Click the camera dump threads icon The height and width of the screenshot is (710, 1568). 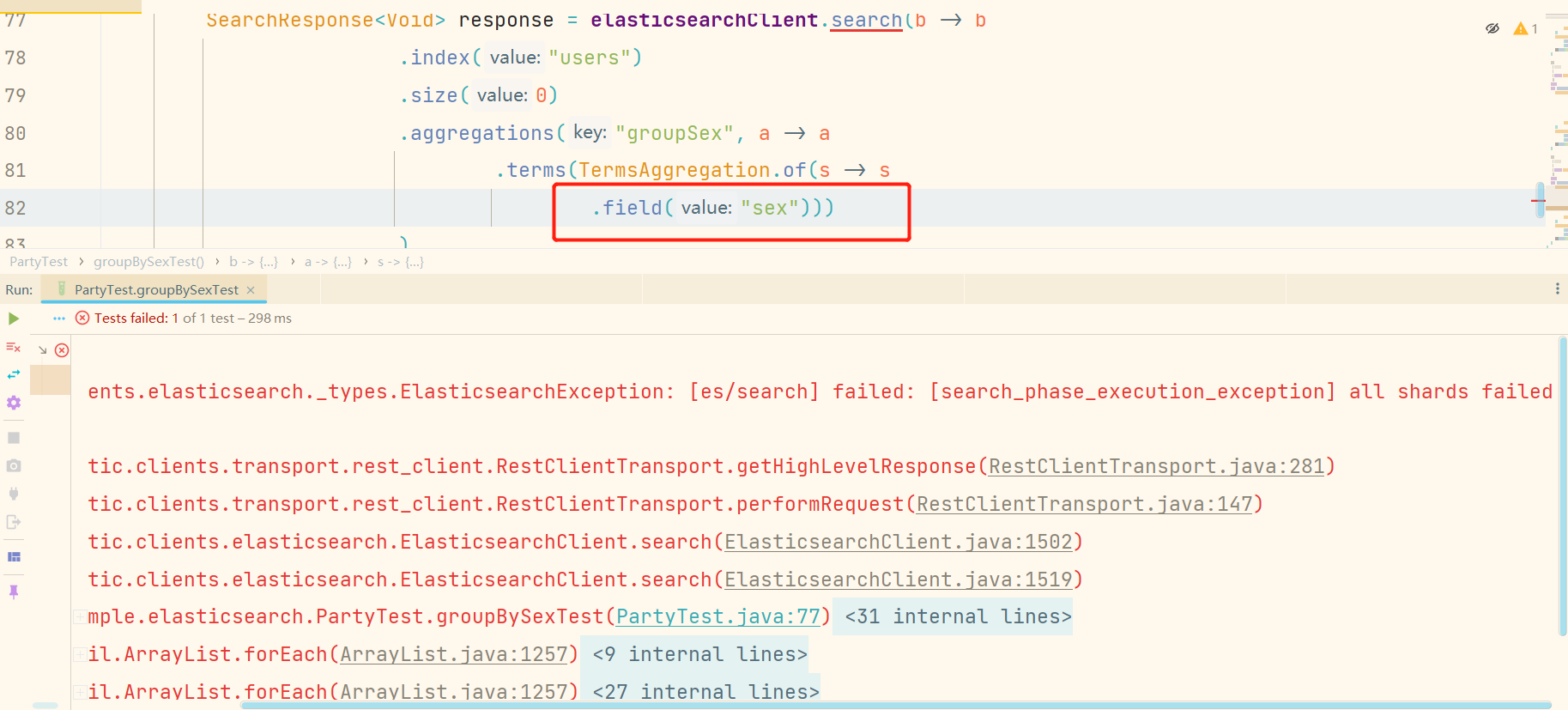point(14,465)
